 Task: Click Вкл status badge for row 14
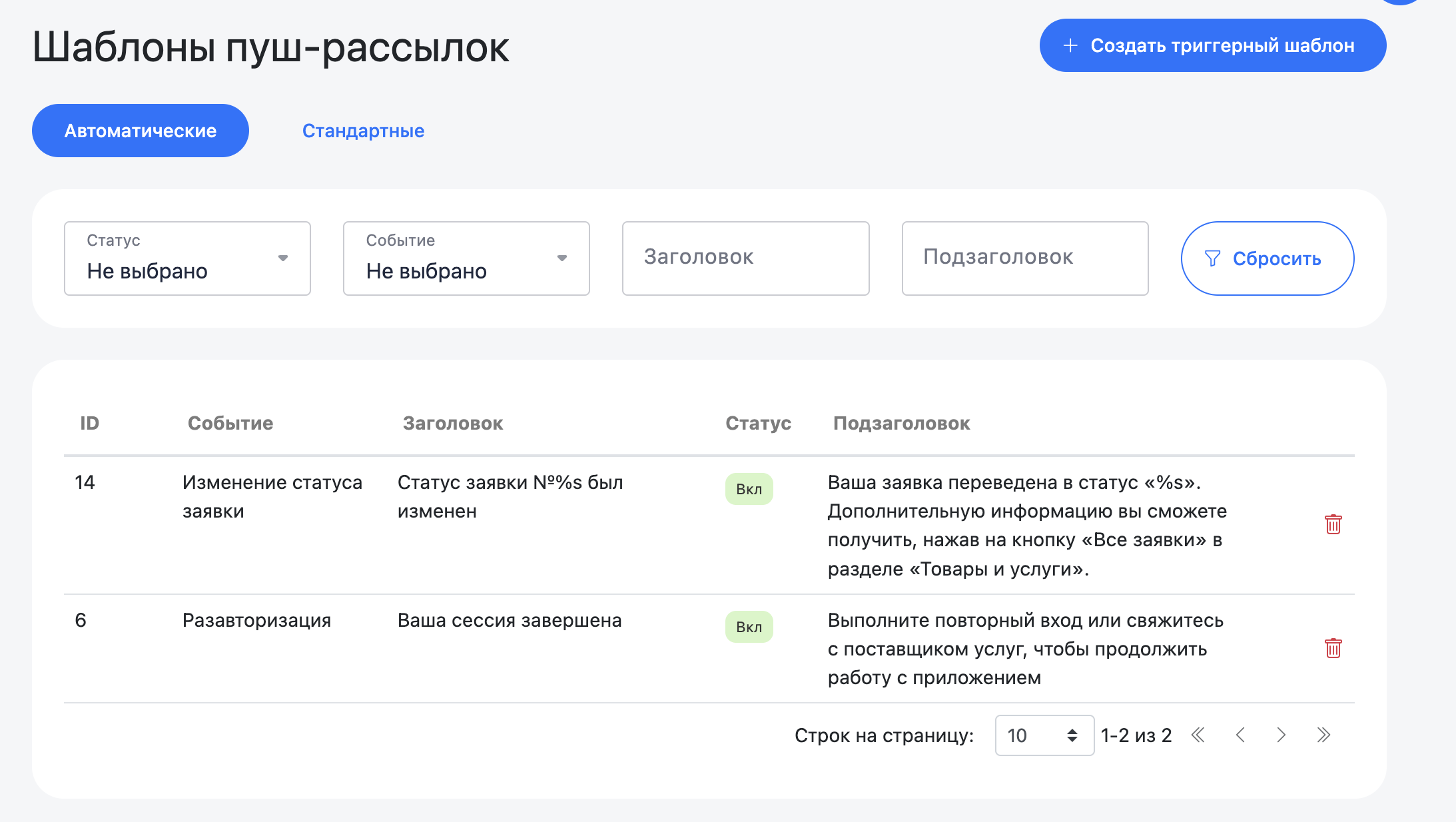click(749, 489)
